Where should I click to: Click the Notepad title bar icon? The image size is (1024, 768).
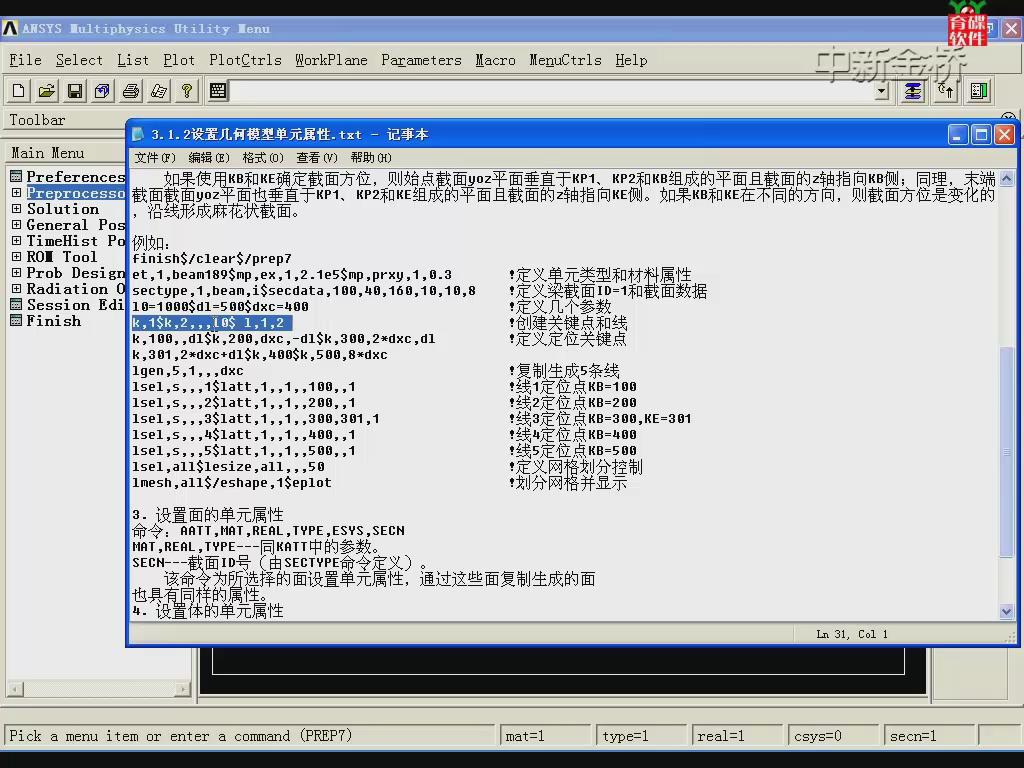coord(138,135)
